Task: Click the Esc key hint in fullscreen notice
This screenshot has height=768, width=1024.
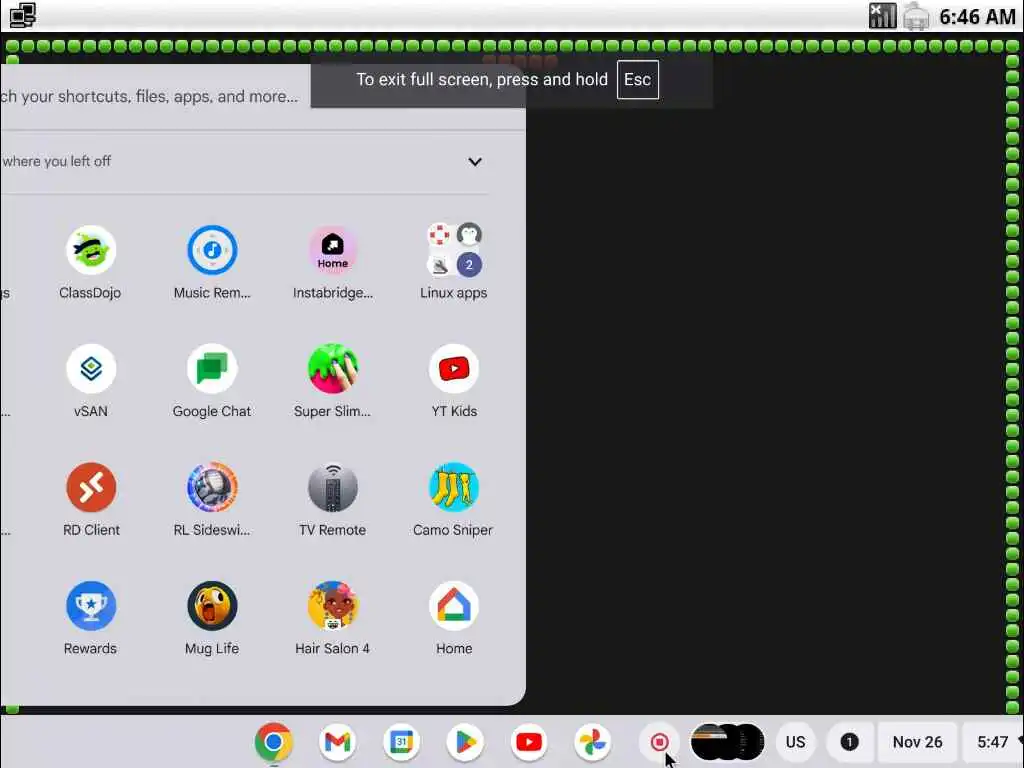Action: (637, 80)
